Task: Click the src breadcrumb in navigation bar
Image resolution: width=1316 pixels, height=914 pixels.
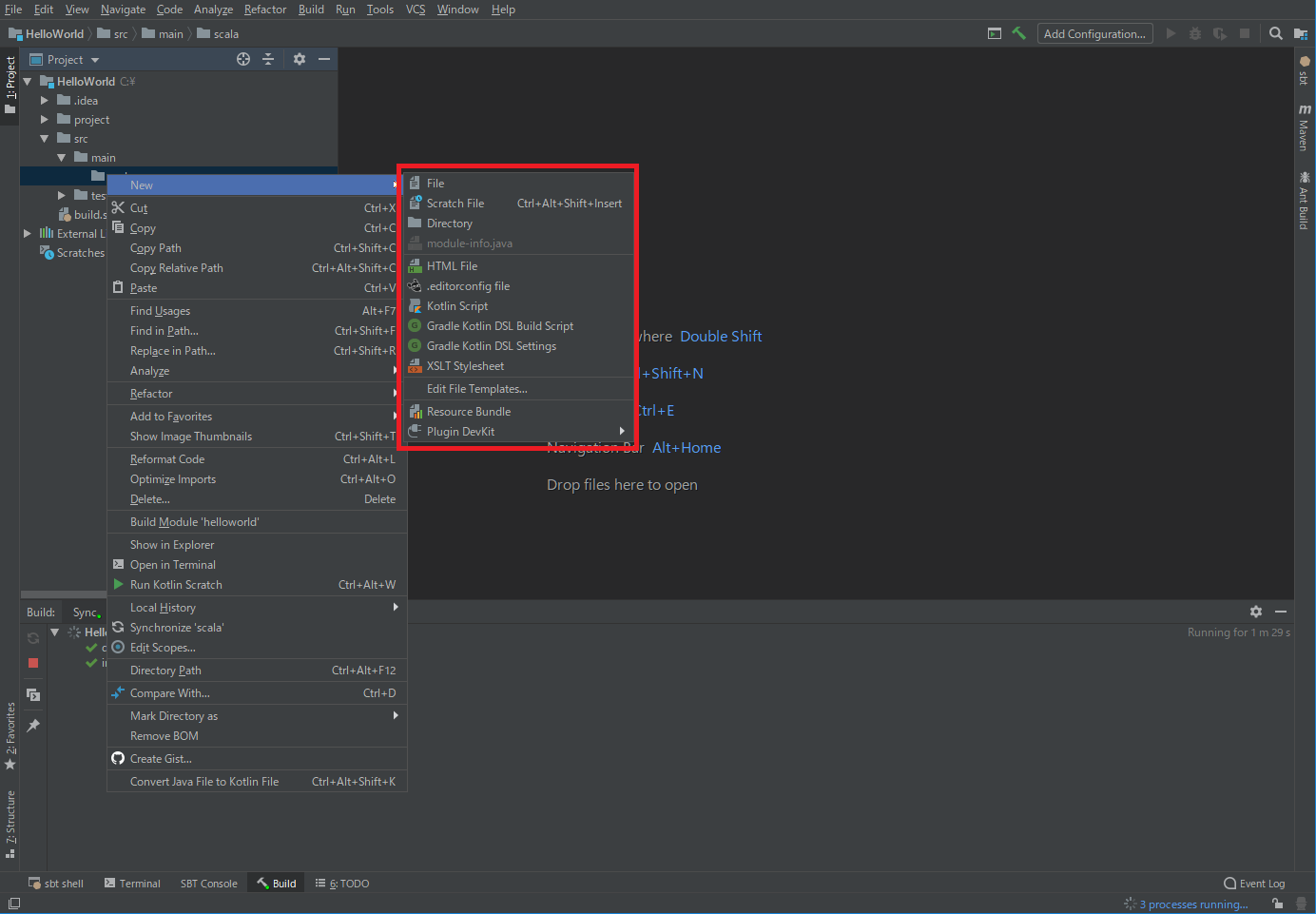Action: (112, 34)
